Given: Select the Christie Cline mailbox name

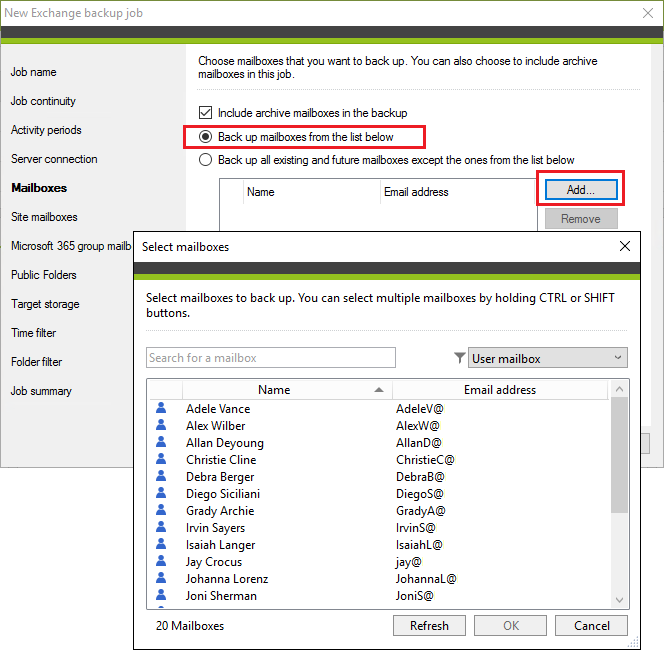Looking at the screenshot, I should (x=221, y=460).
